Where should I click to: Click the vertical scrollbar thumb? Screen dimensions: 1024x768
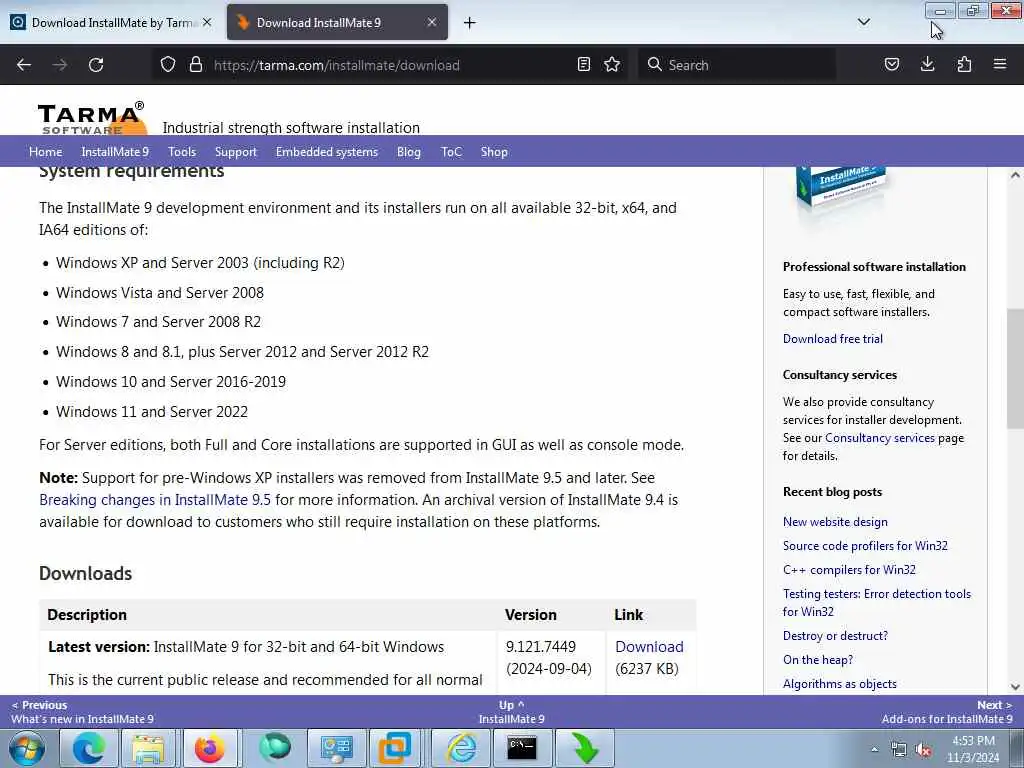pyautogui.click(x=1015, y=369)
